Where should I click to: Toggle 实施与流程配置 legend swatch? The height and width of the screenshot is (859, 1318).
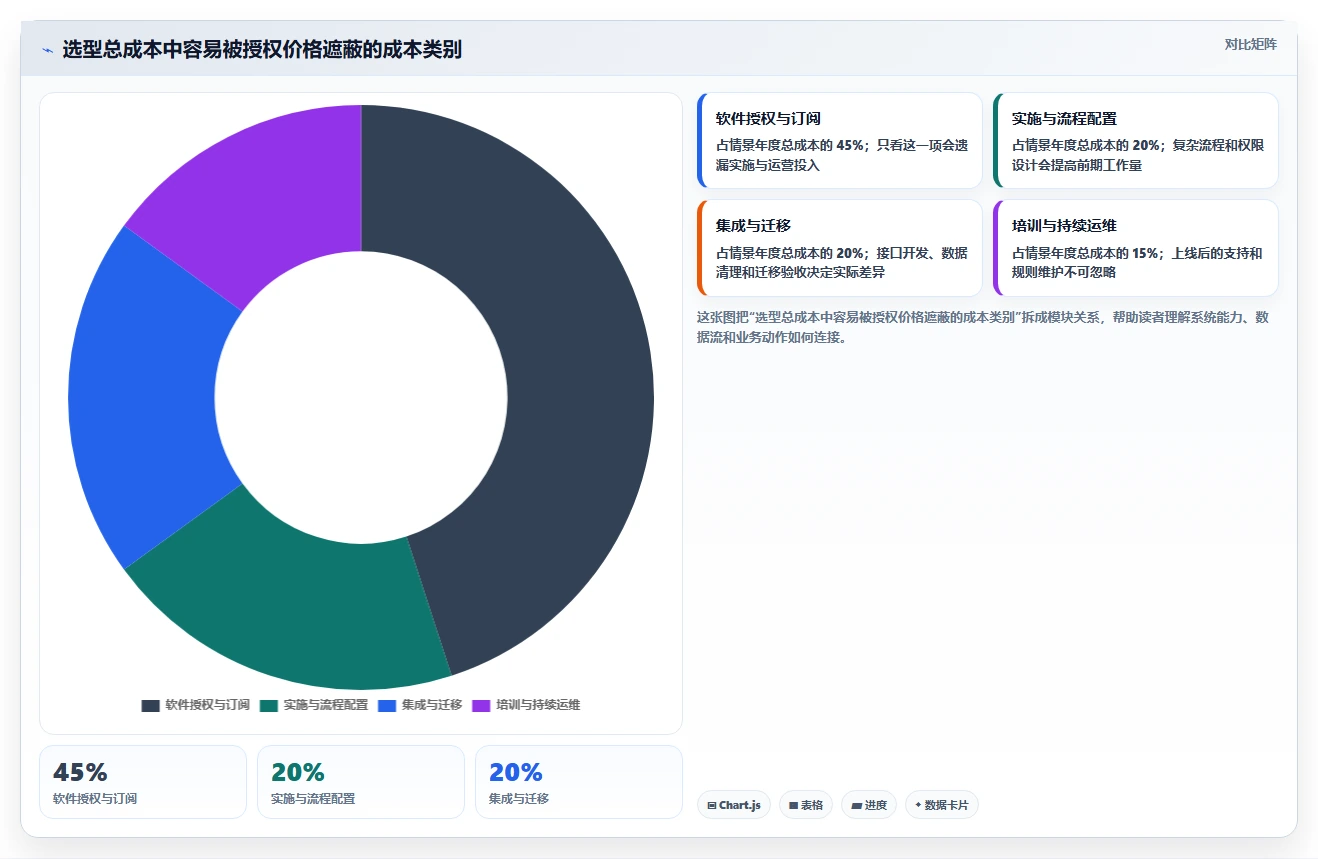[269, 705]
